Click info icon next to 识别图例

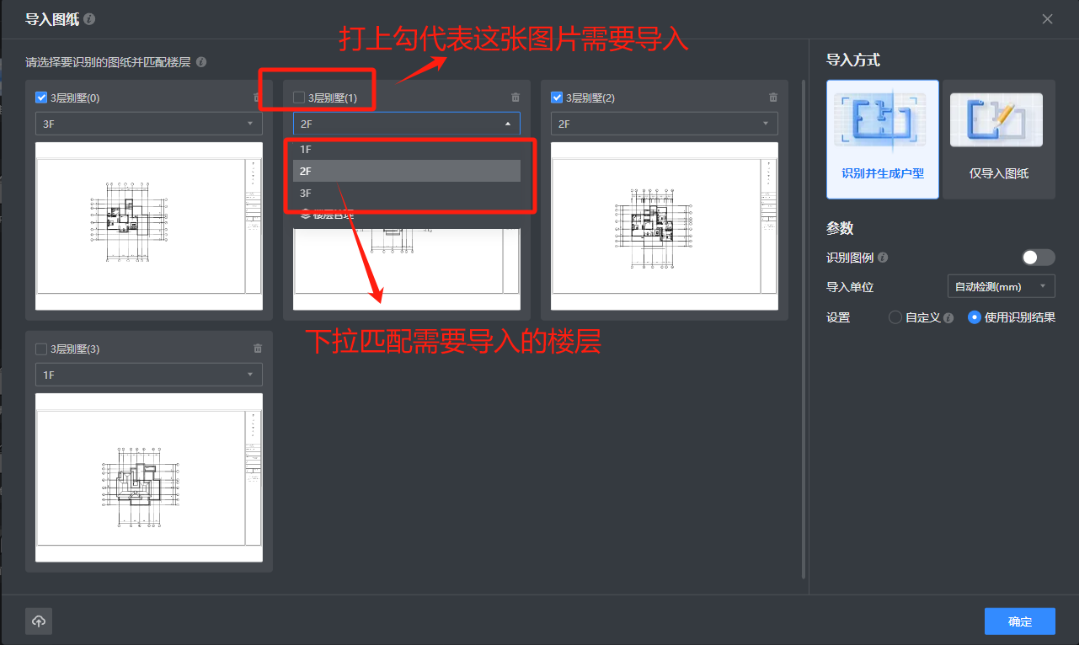883,258
